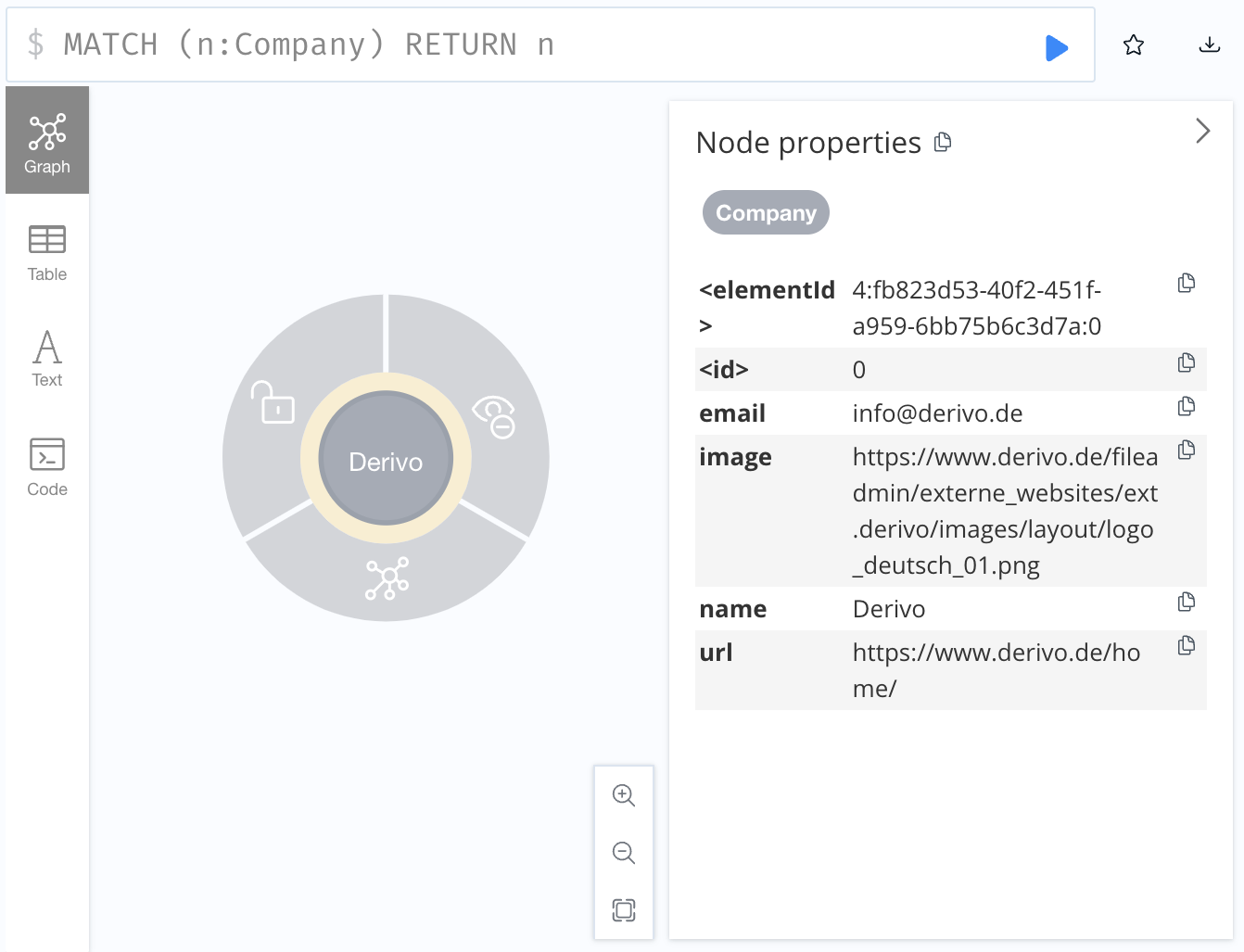
Task: Collapse the Node properties panel
Action: (x=1202, y=131)
